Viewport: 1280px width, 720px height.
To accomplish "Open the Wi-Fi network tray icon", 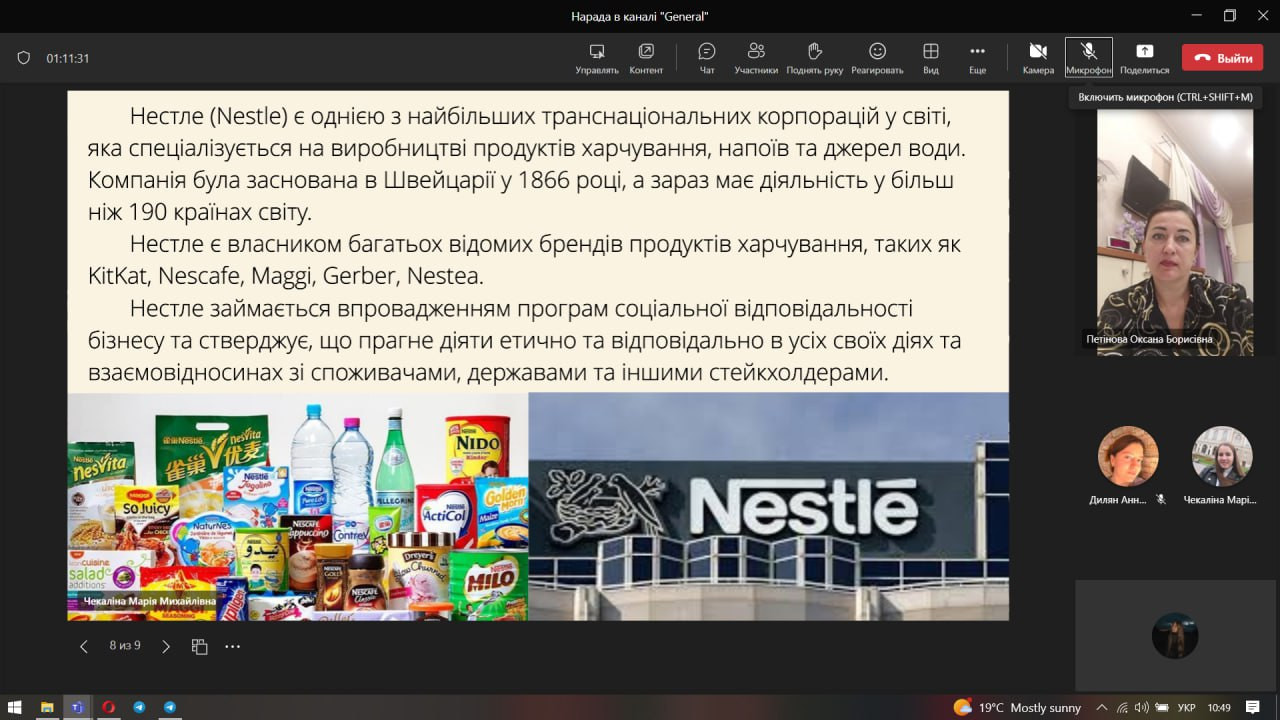I will point(1123,707).
